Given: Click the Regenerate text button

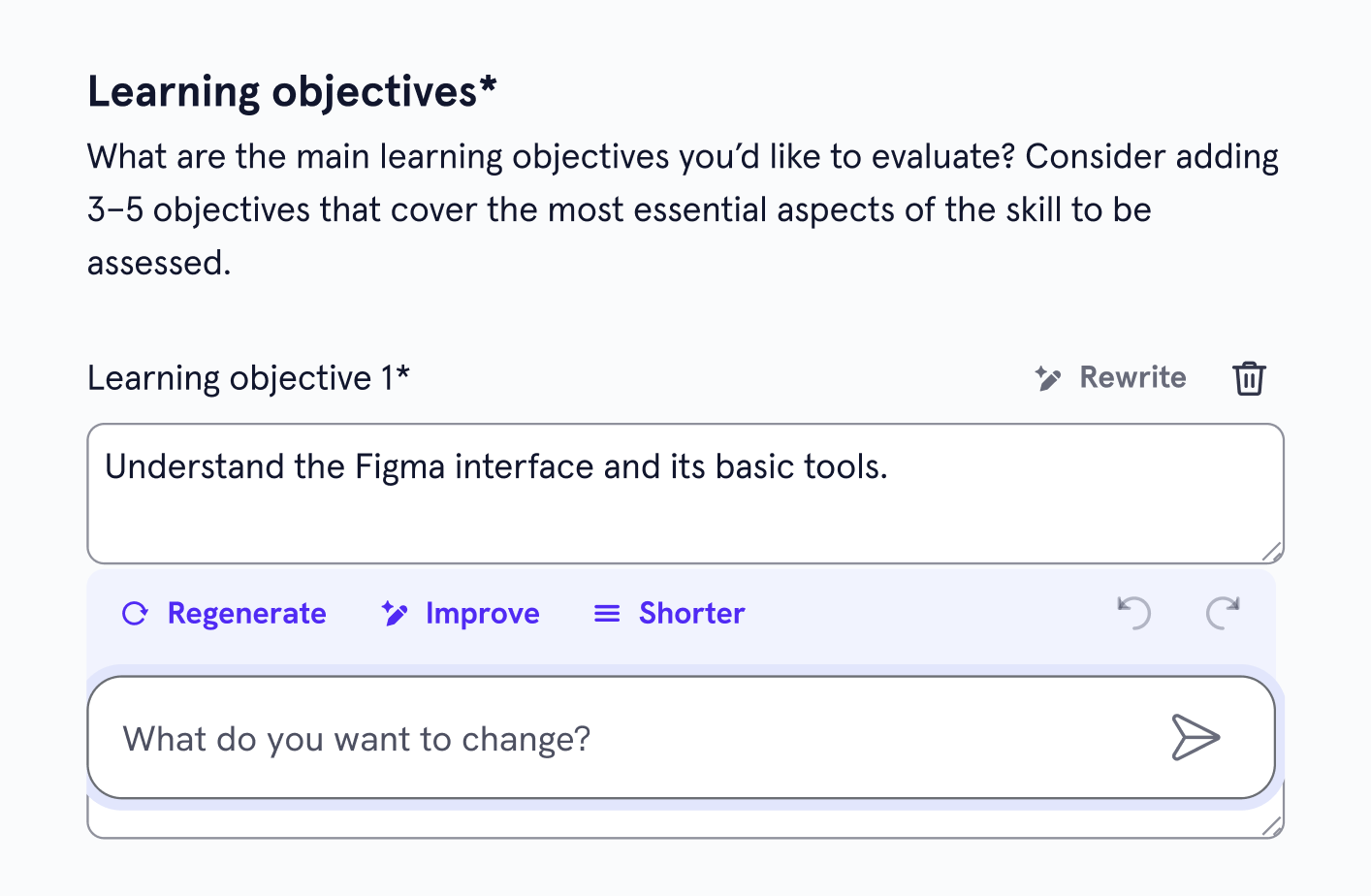Looking at the screenshot, I should pos(247,614).
